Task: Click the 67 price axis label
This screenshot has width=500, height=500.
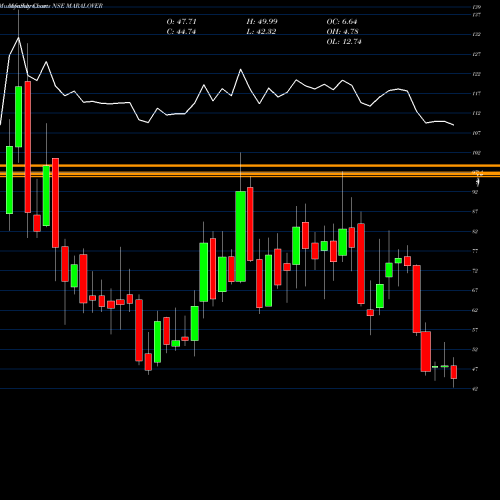Action: 476,290
